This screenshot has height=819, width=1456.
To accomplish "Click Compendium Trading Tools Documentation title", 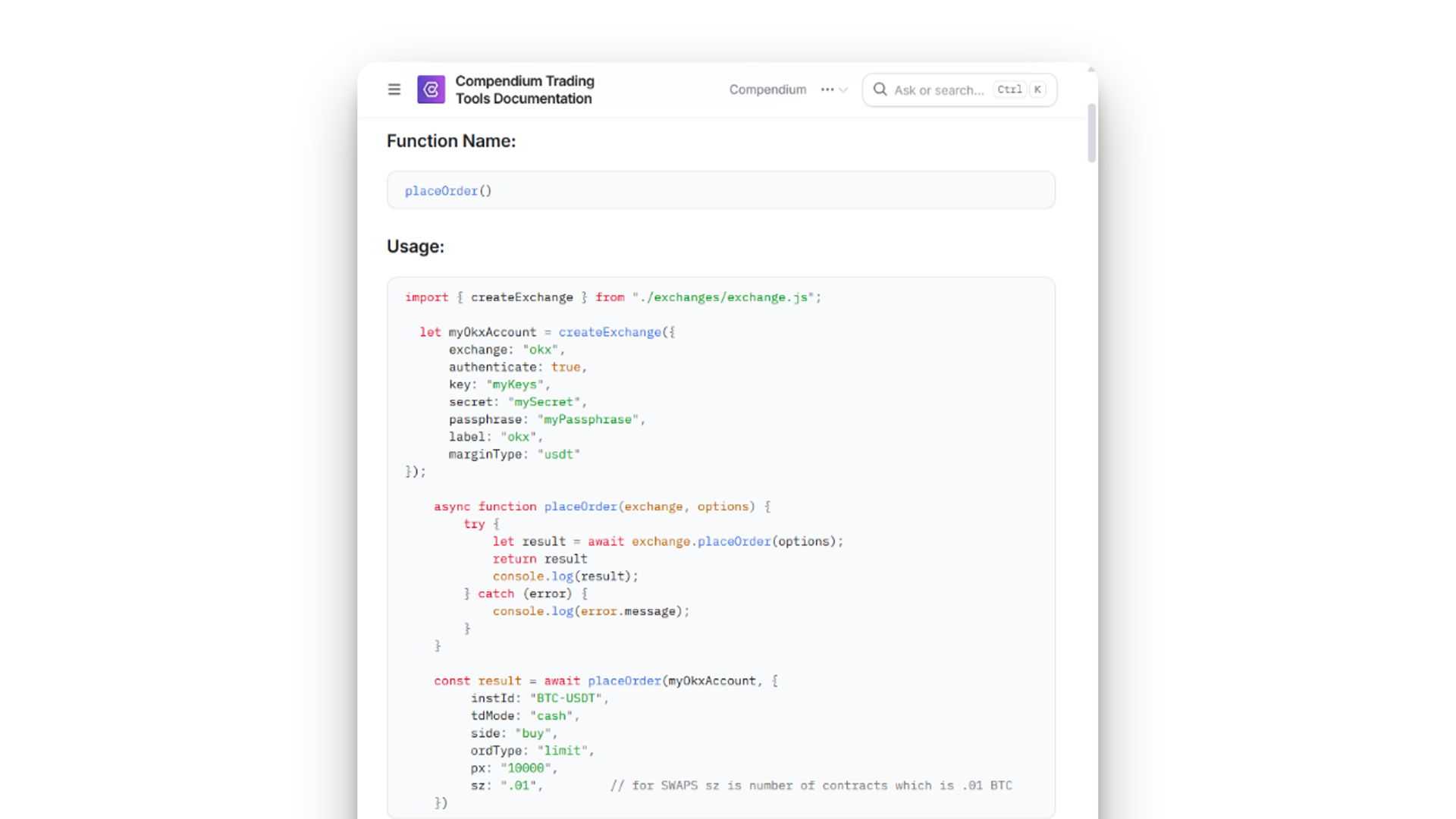I will tap(525, 89).
